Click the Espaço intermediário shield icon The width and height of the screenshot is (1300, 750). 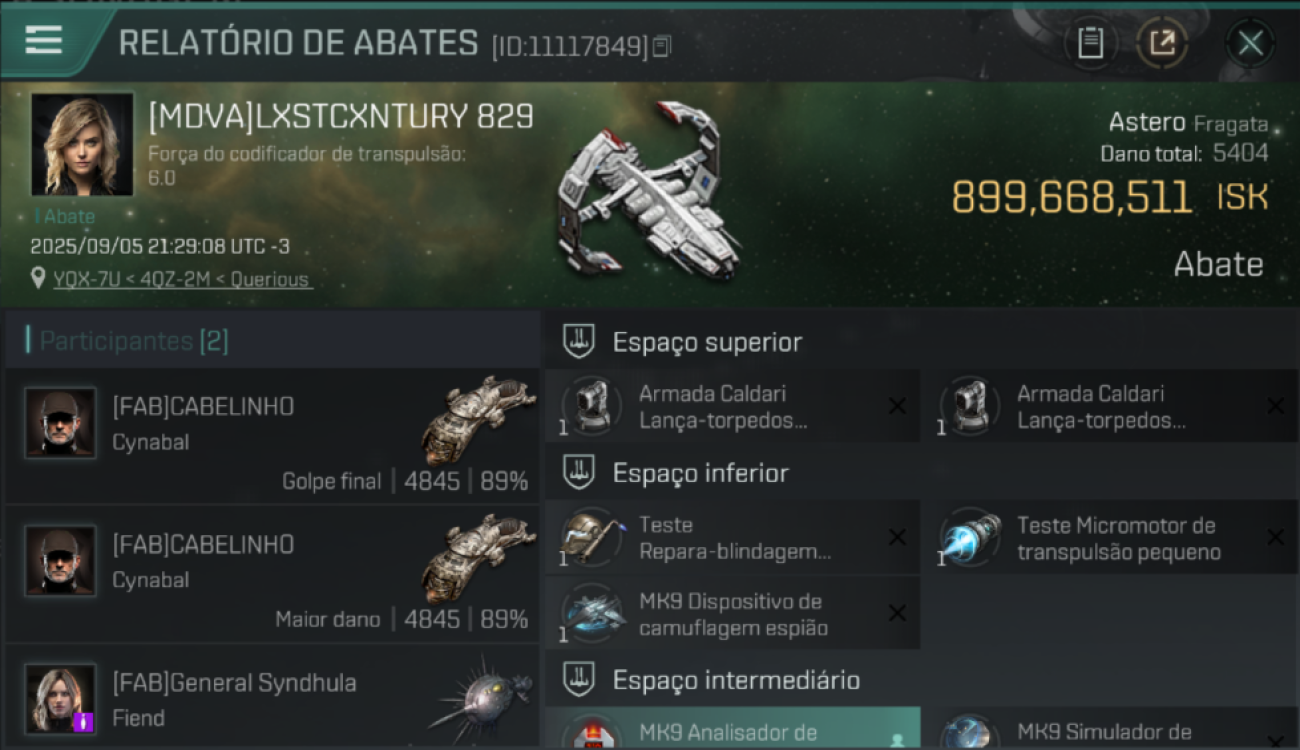(x=579, y=680)
